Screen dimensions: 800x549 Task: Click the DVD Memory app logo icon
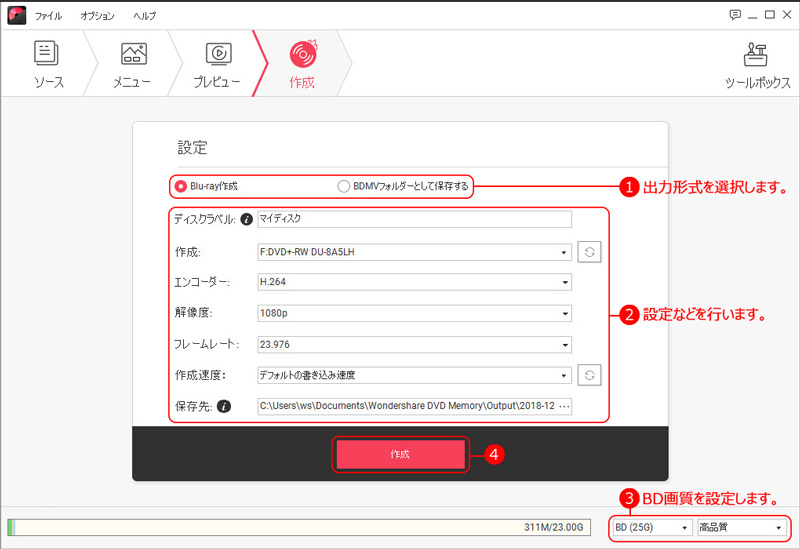[17, 15]
